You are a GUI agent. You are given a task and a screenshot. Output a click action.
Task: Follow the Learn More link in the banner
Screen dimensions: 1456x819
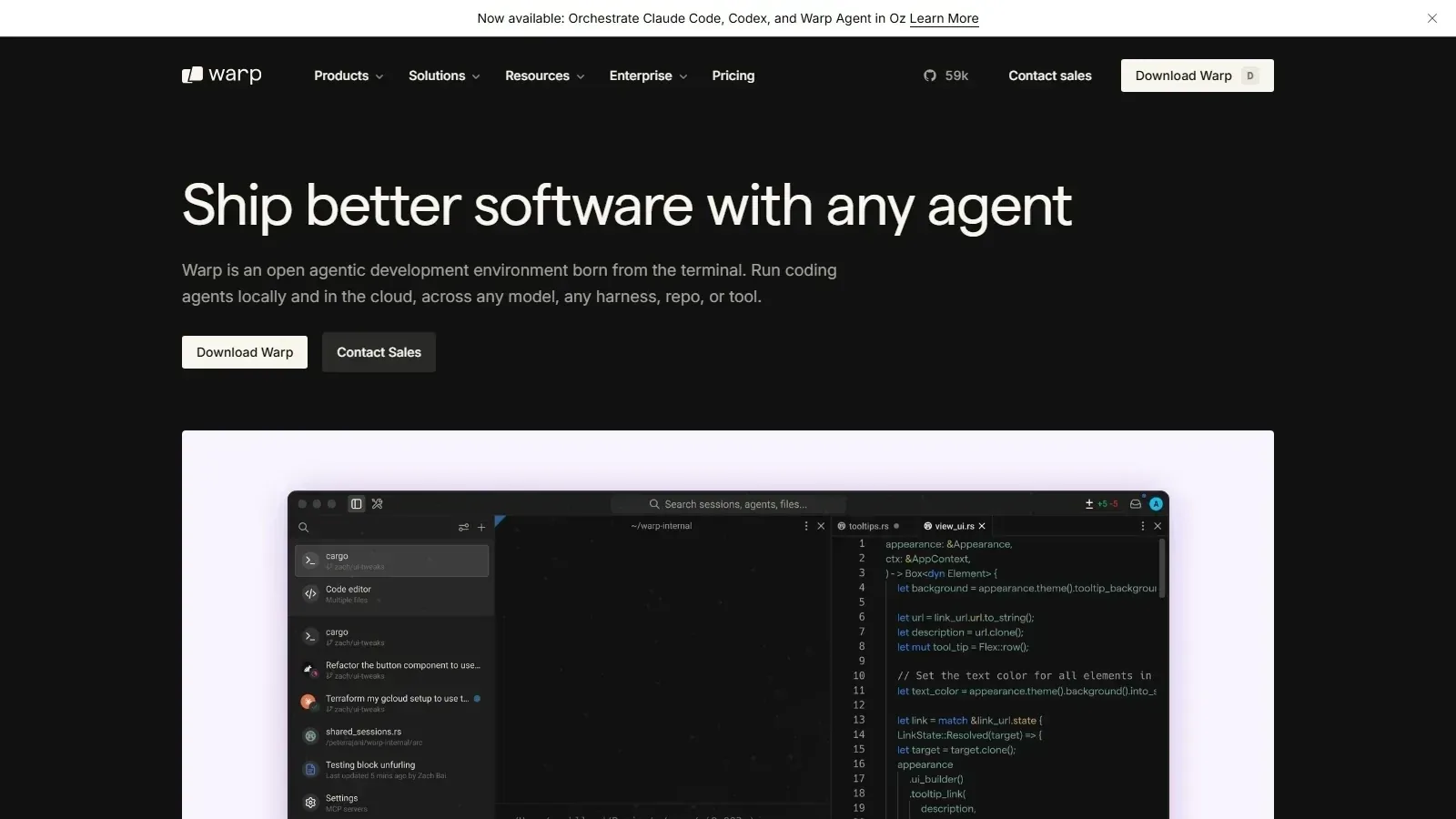pos(944,18)
